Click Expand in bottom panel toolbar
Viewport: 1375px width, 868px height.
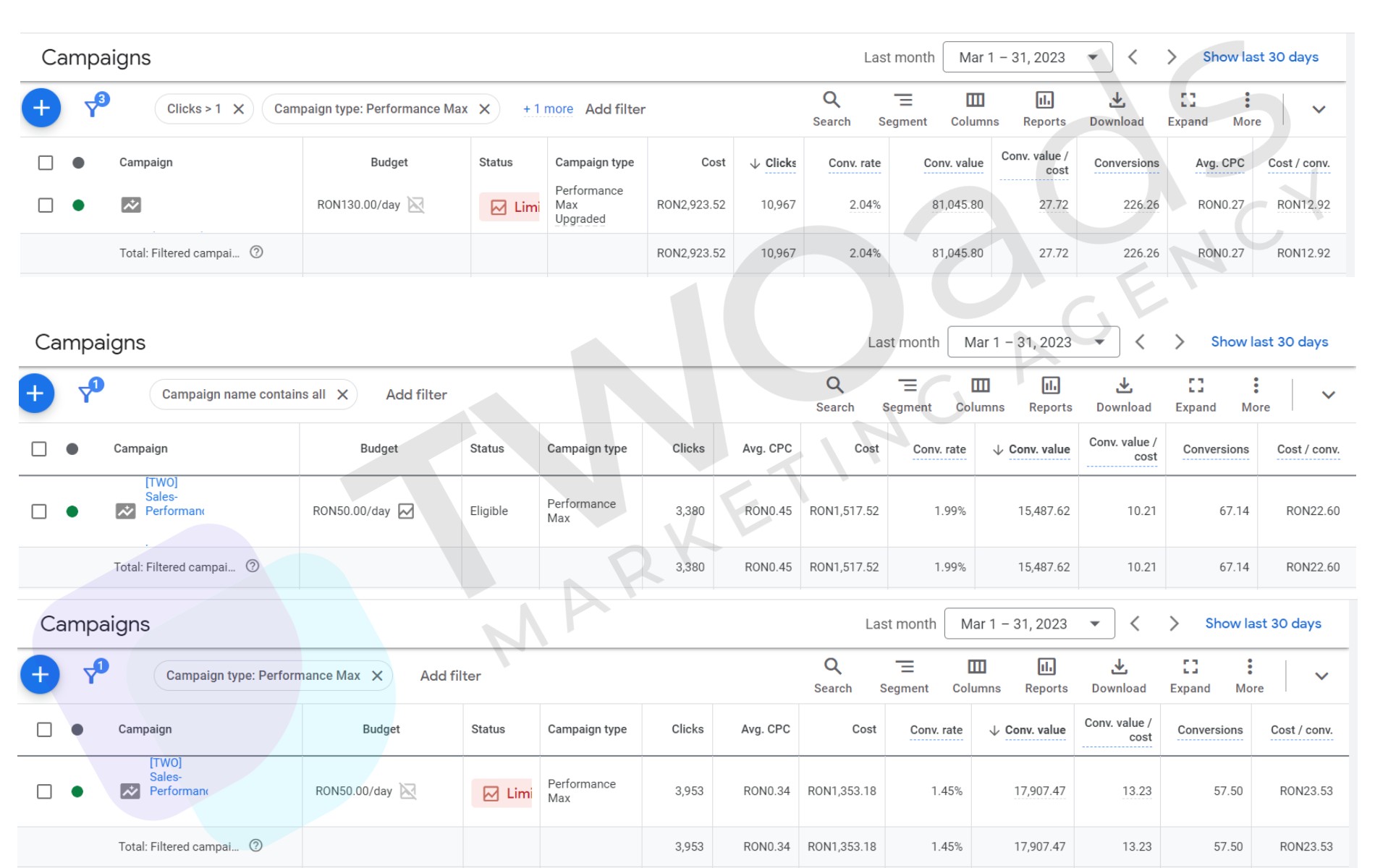tap(1190, 676)
